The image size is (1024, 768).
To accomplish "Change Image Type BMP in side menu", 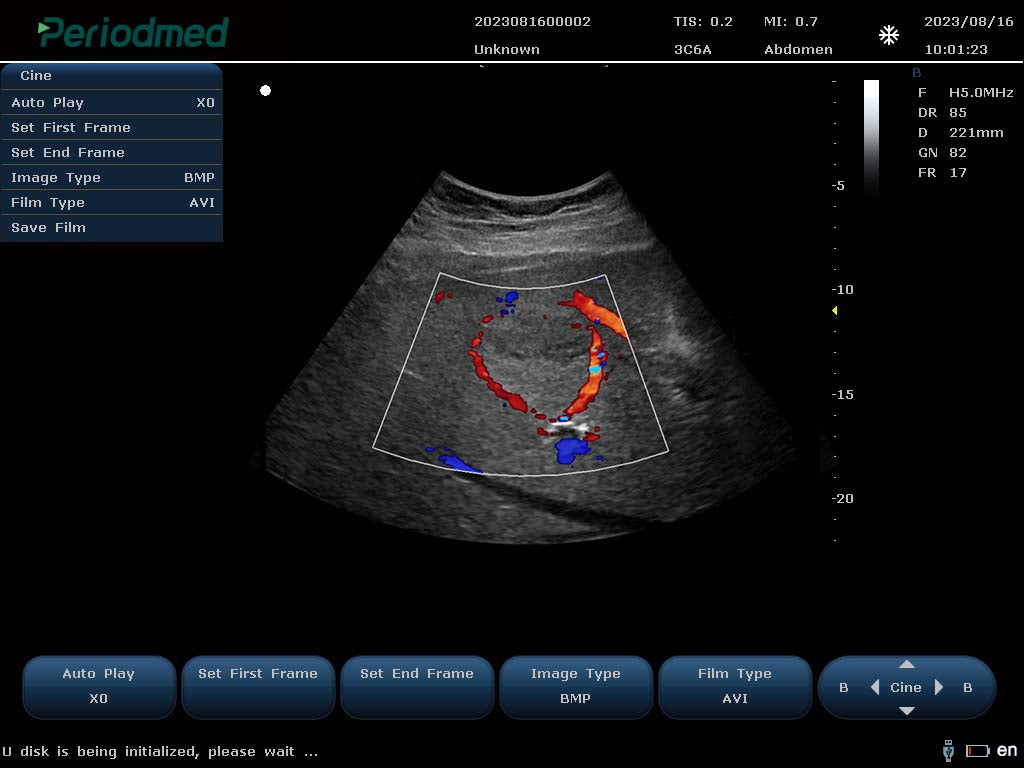I will coord(111,178).
